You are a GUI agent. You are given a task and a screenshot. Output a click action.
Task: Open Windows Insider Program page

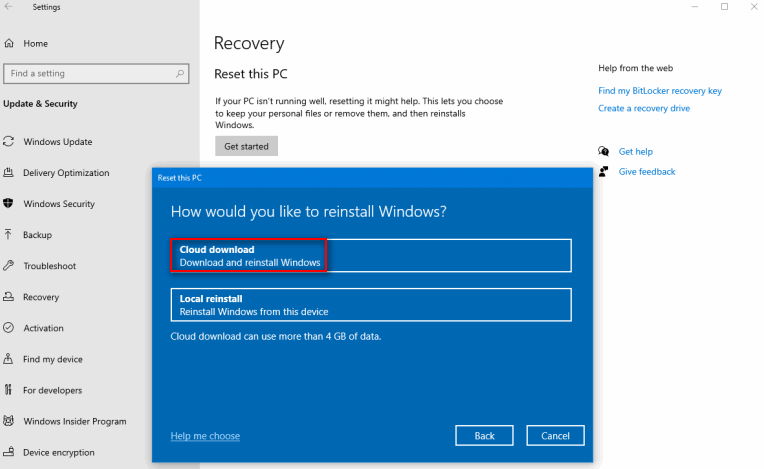[75, 421]
